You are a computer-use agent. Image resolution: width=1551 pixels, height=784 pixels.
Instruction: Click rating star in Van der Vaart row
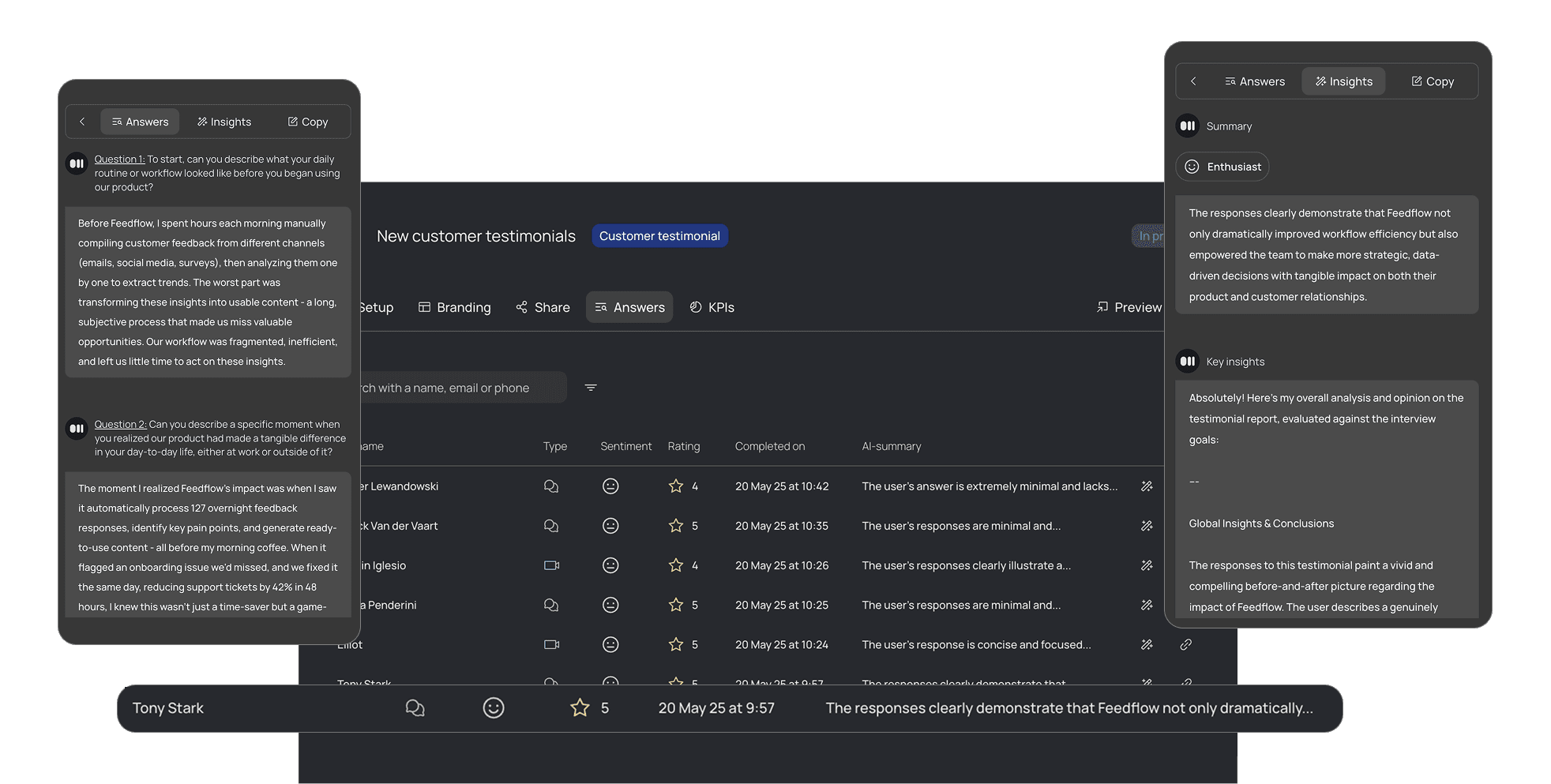pos(676,526)
